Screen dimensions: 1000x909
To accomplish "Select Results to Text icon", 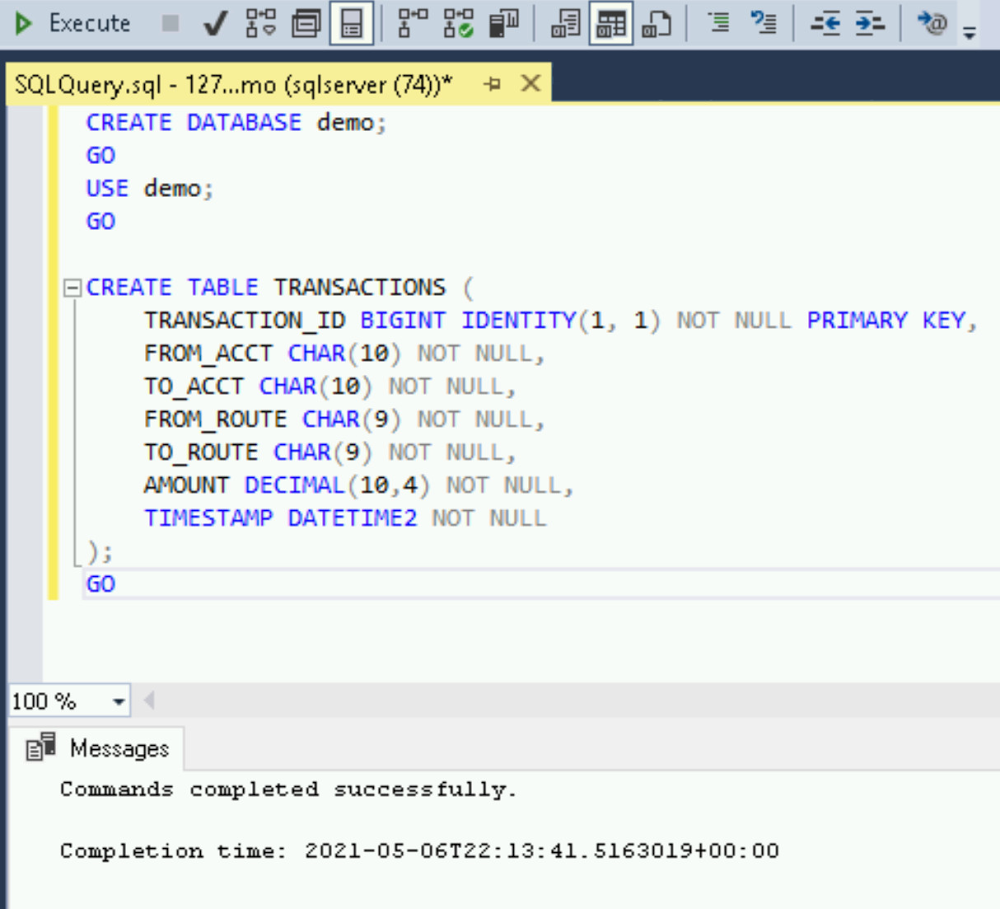I will 565,24.
